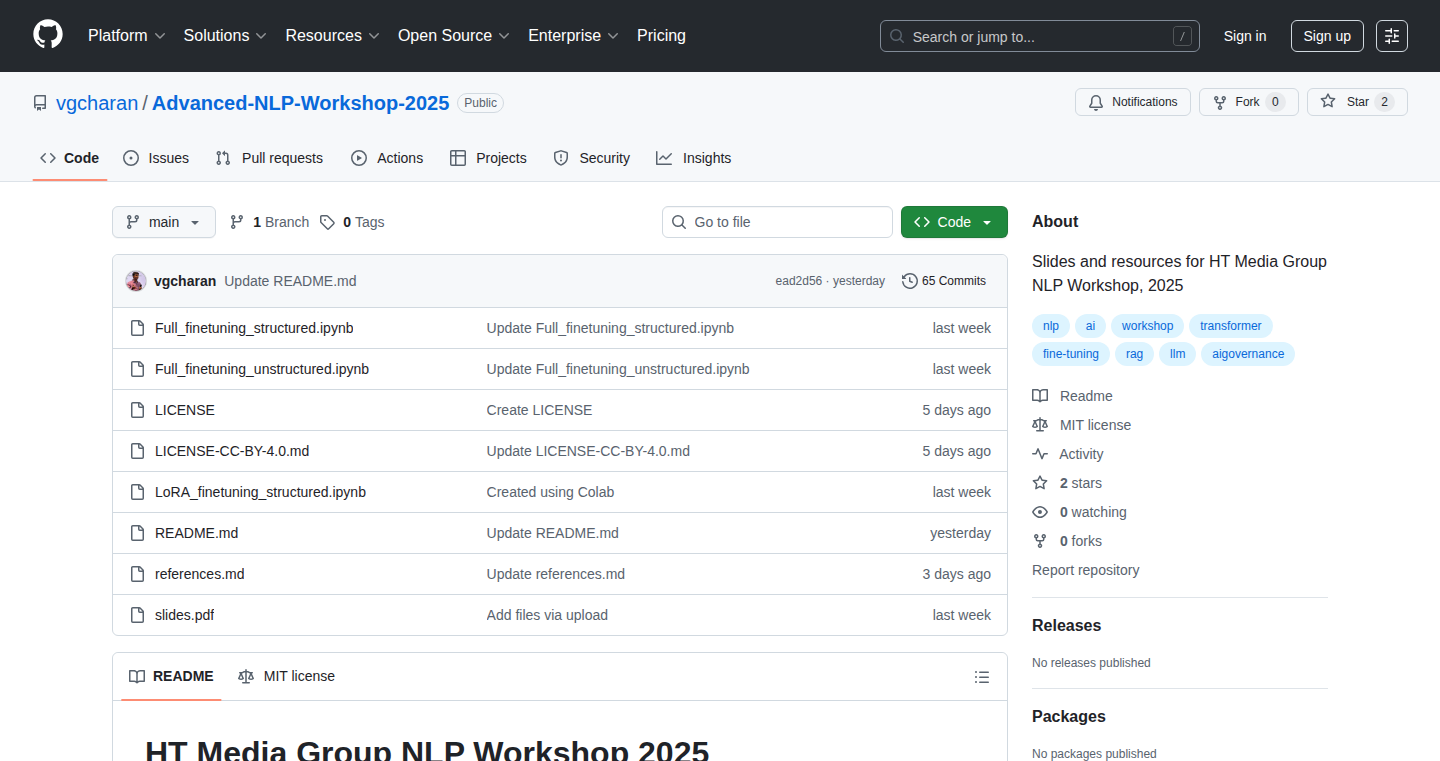Click the vgcharan avatar in commit row
The height and width of the screenshot is (761, 1440).
(x=136, y=281)
